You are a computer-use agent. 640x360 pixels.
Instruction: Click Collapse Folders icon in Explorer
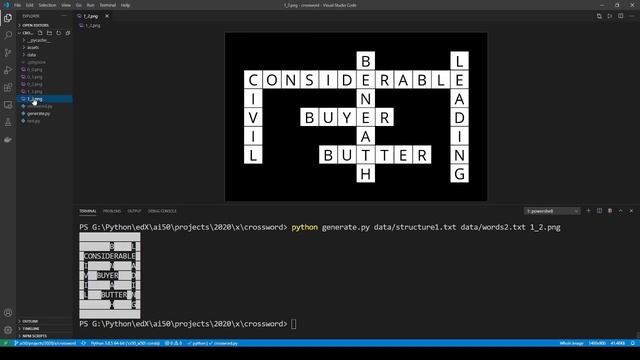[x=68, y=33]
